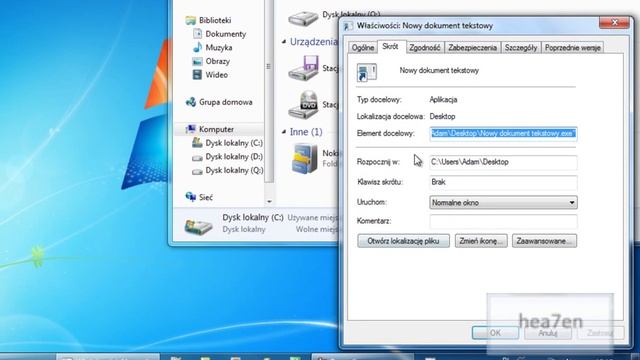
Task: Click the Dysk lokalny (C:) drive icon in the tree
Action: point(198,143)
